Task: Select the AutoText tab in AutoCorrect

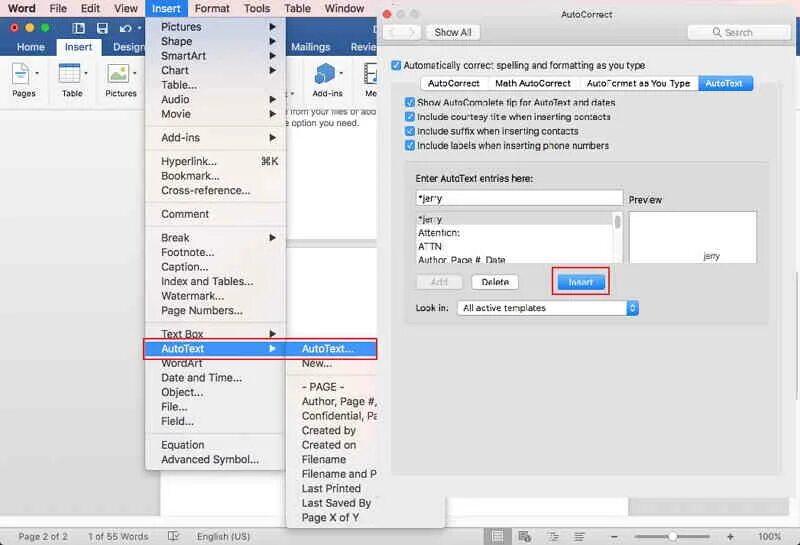Action: click(x=724, y=83)
